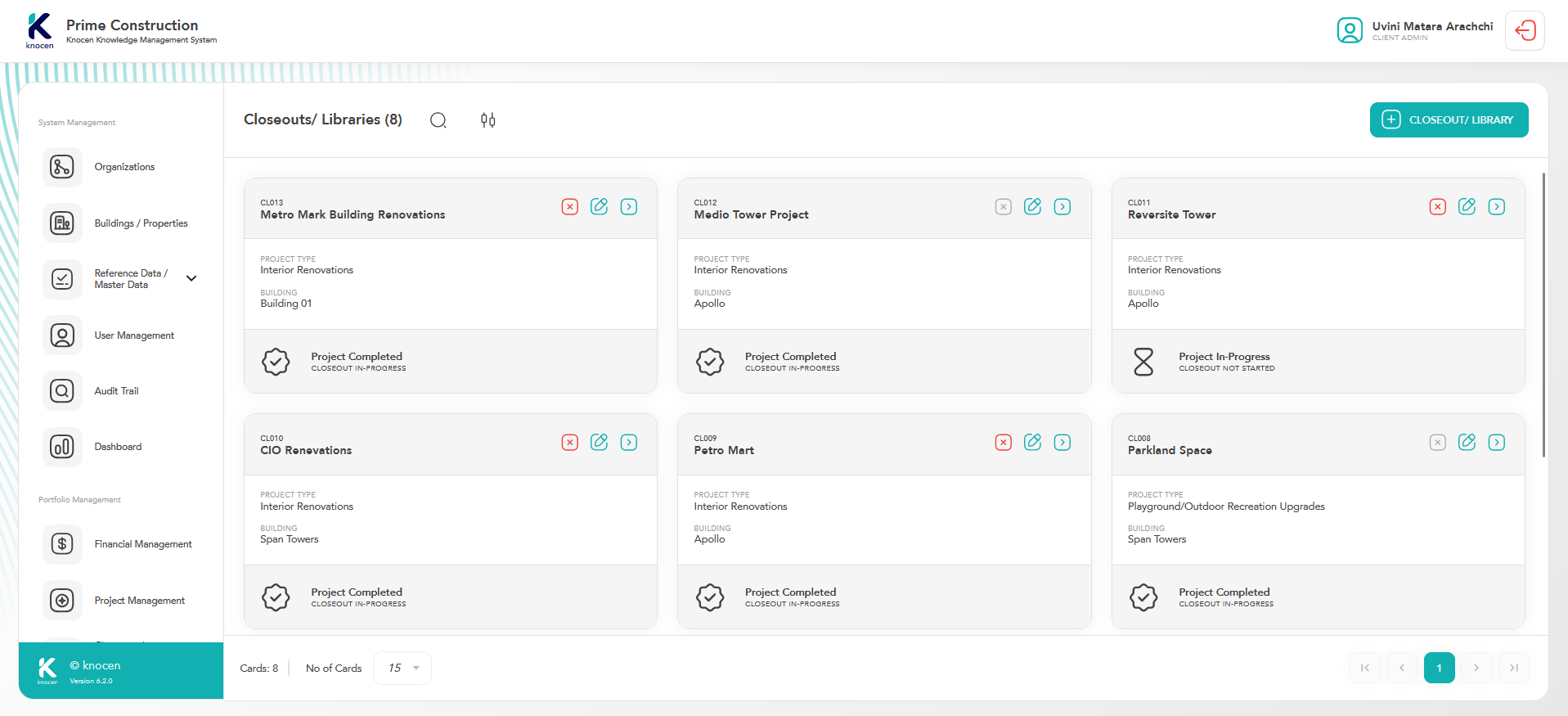Delete the Reversite Tower closeout
Viewport: 1568px width, 716px height.
pos(1437,206)
